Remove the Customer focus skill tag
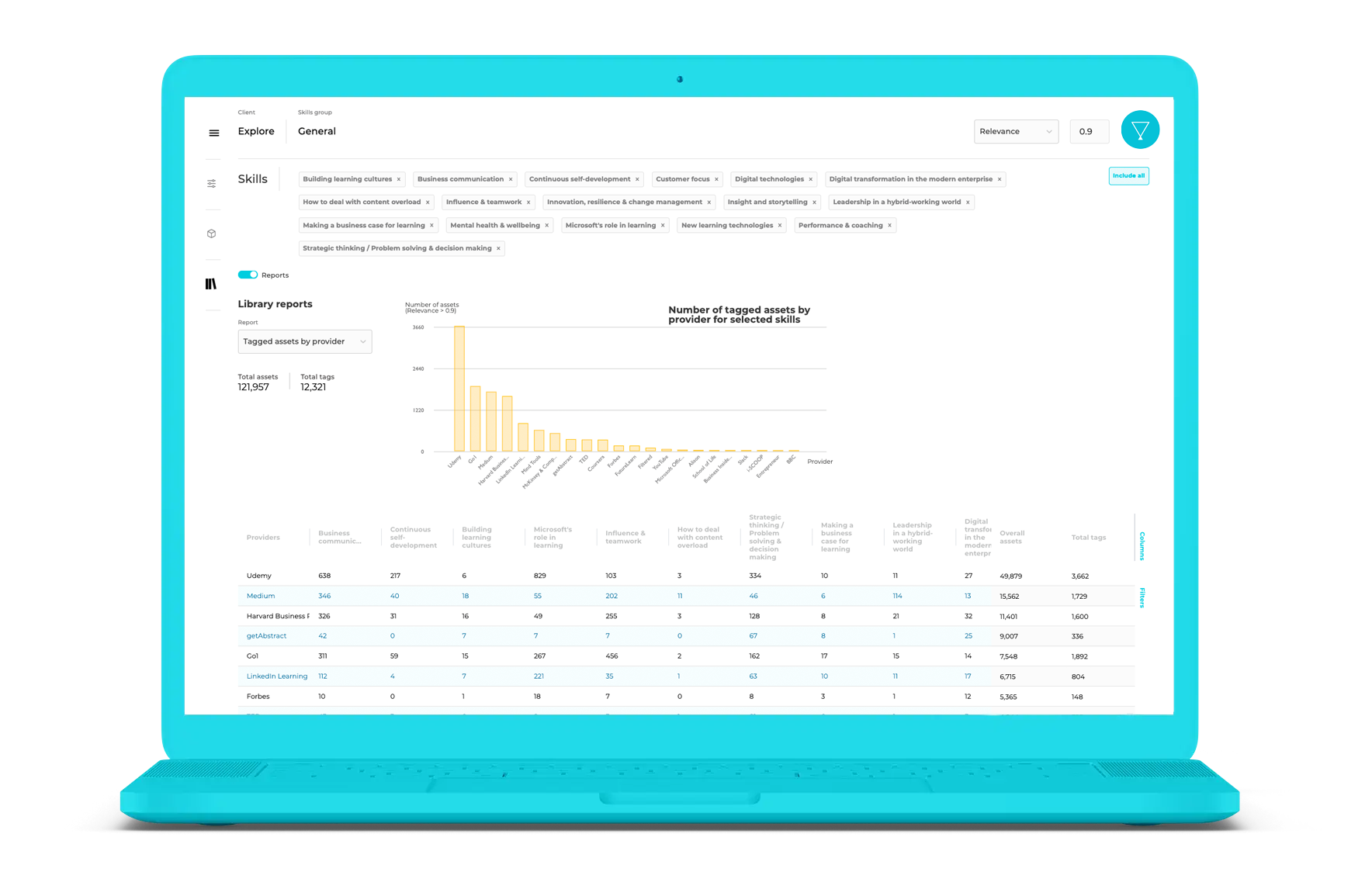Screen dimensions: 1372x896 (x=716, y=179)
